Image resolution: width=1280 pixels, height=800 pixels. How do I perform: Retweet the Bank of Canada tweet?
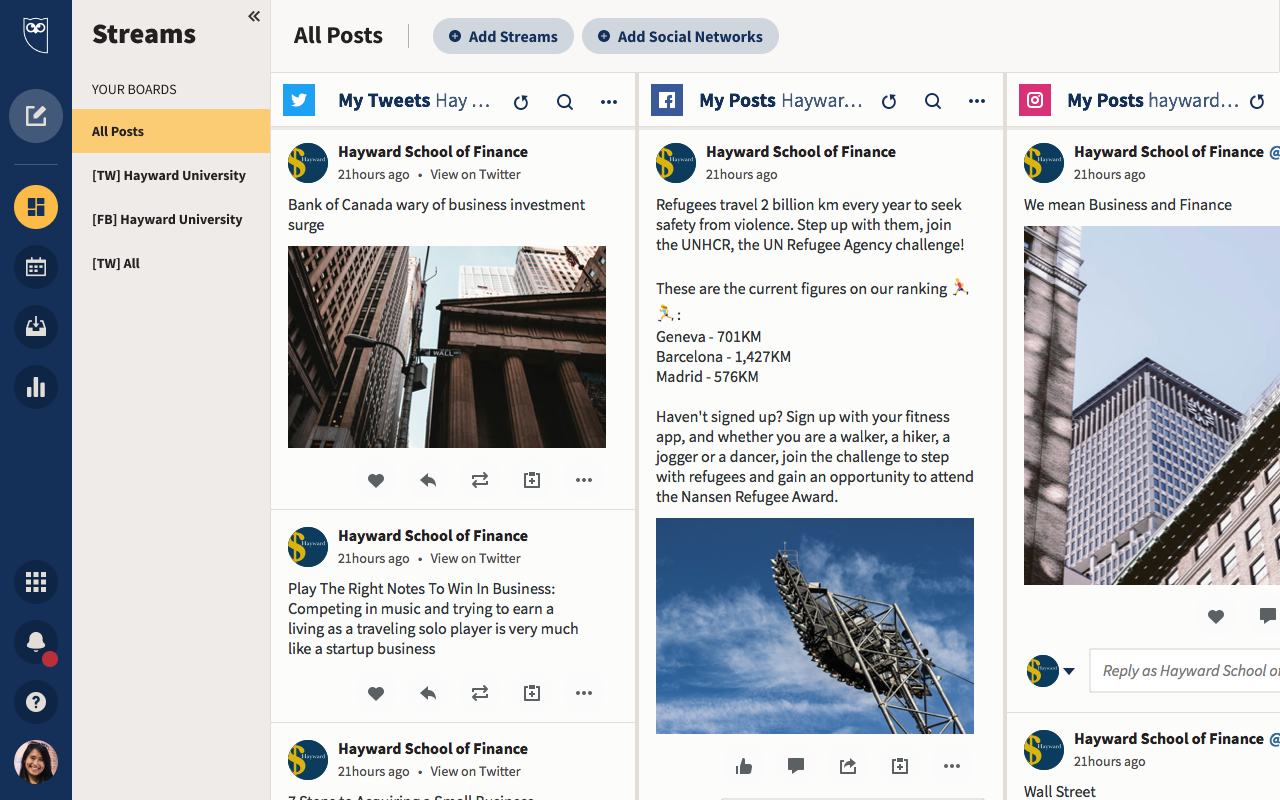(x=480, y=480)
